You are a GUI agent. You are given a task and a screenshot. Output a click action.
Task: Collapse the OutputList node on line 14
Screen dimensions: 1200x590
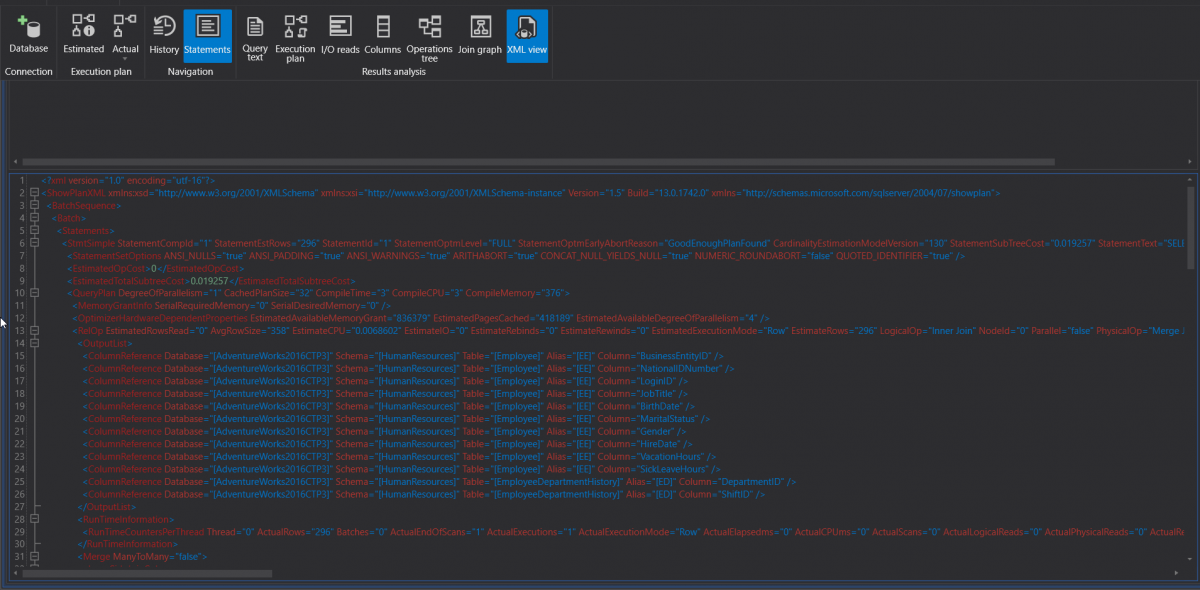pos(34,343)
